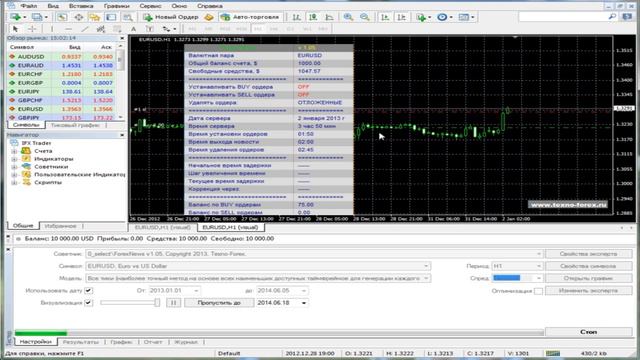Open the 'Модель' dropdown
The width and height of the screenshot is (640, 360).
click(426, 278)
